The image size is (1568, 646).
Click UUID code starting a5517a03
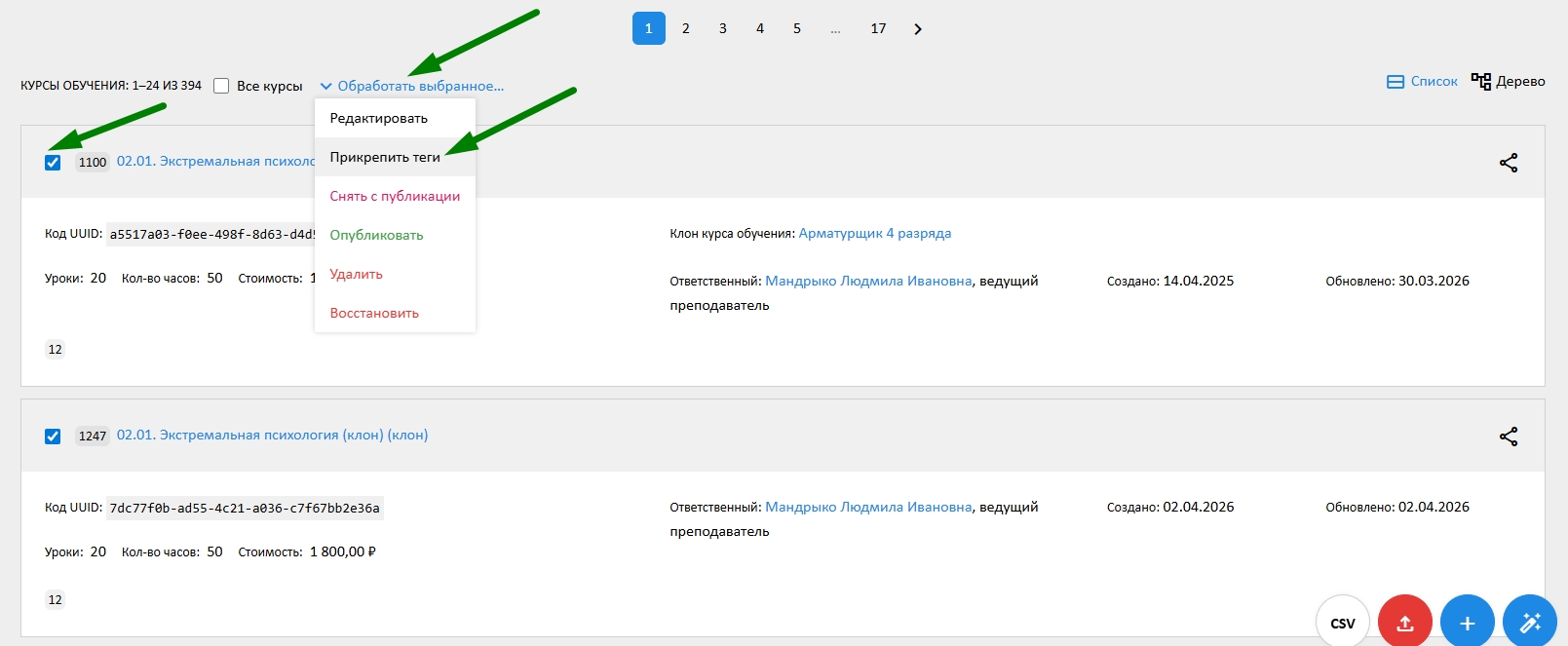tap(210, 234)
